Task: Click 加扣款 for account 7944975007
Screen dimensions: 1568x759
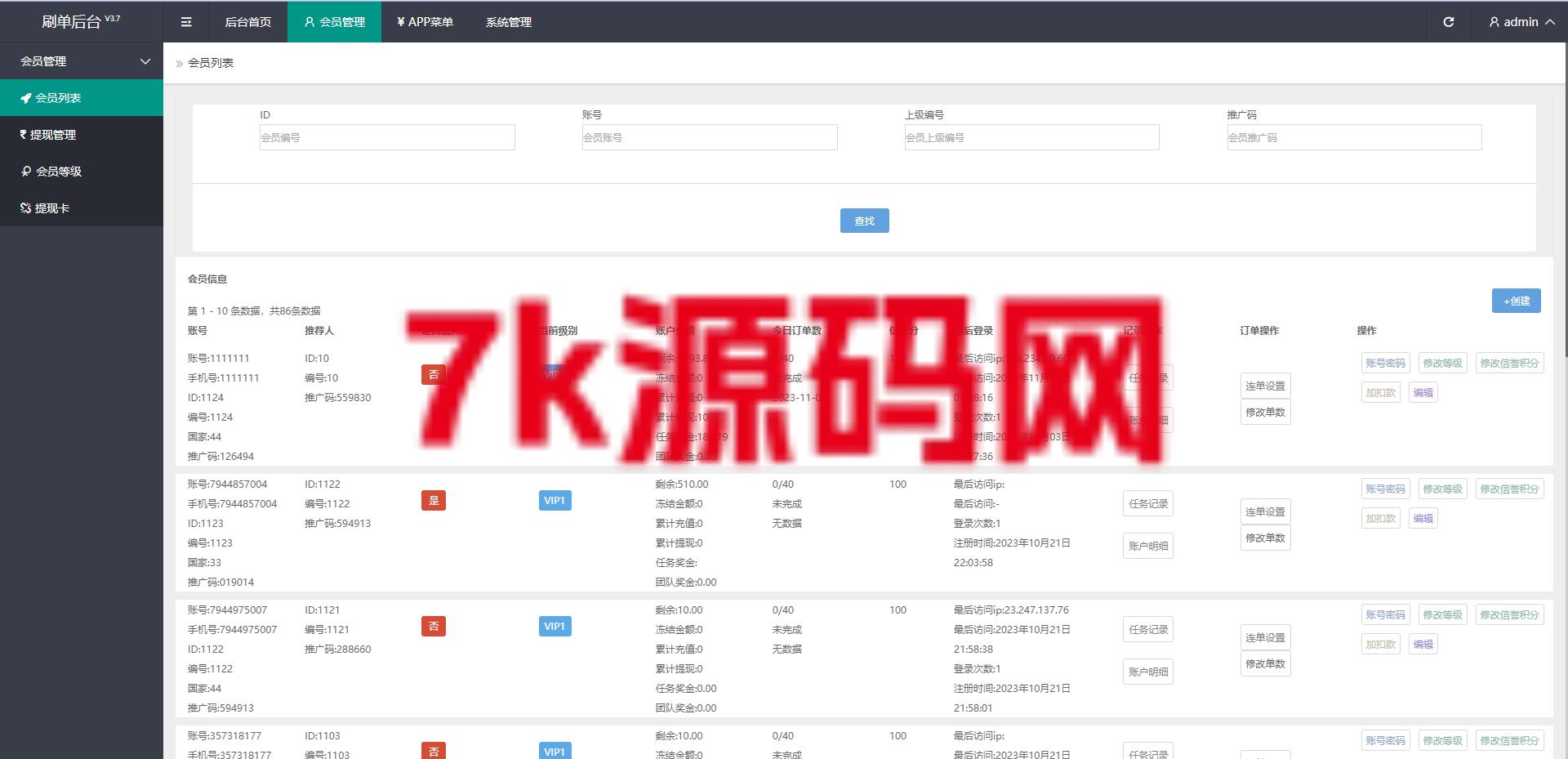Action: (1381, 644)
